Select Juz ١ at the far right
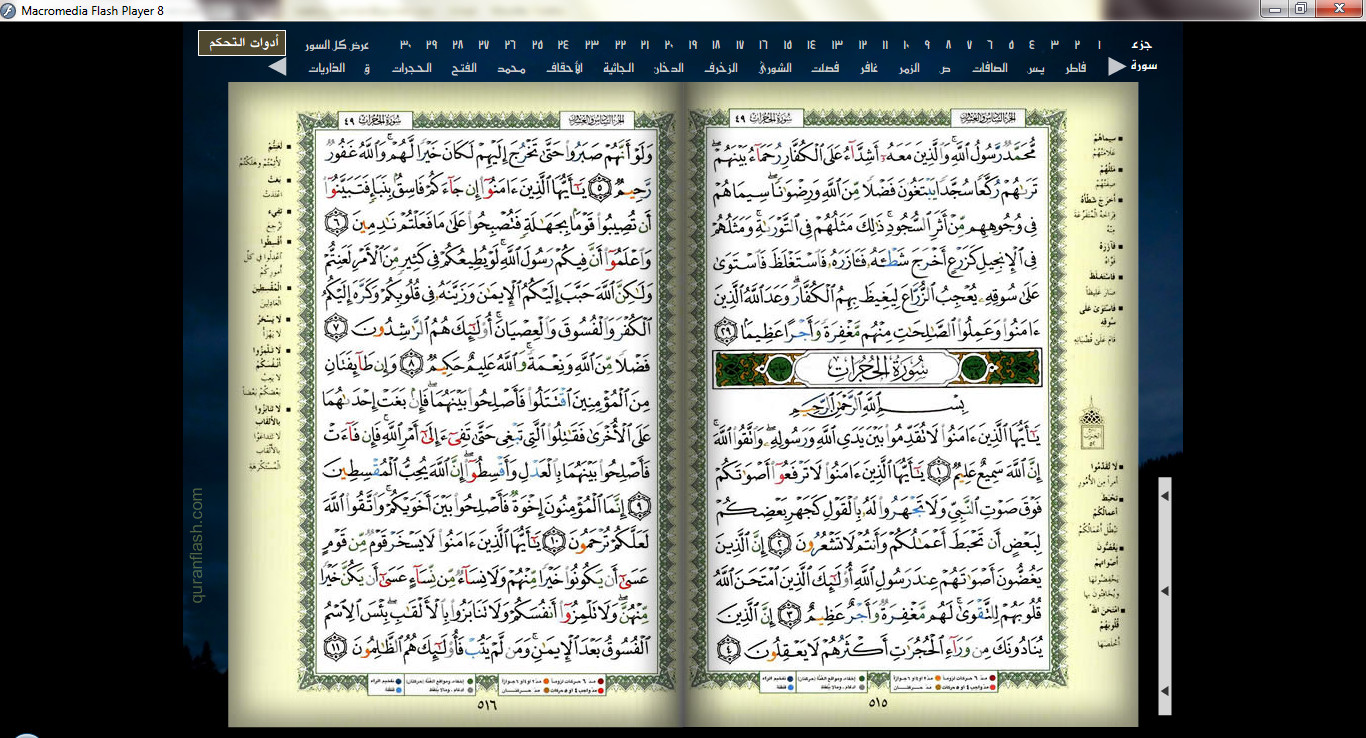 (x=1098, y=46)
